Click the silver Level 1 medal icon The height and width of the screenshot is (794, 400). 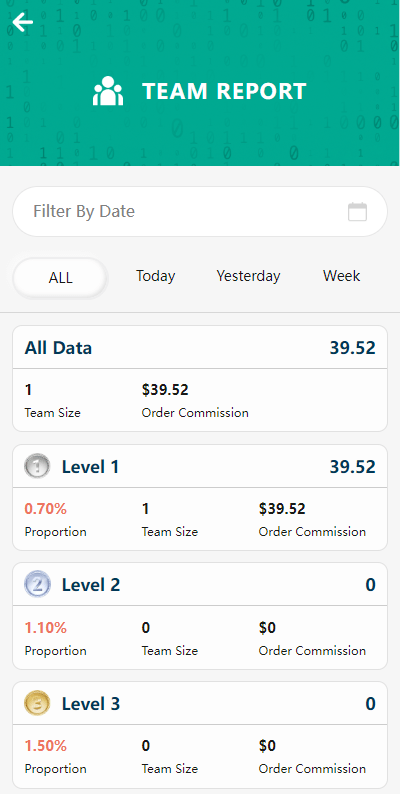click(37, 466)
